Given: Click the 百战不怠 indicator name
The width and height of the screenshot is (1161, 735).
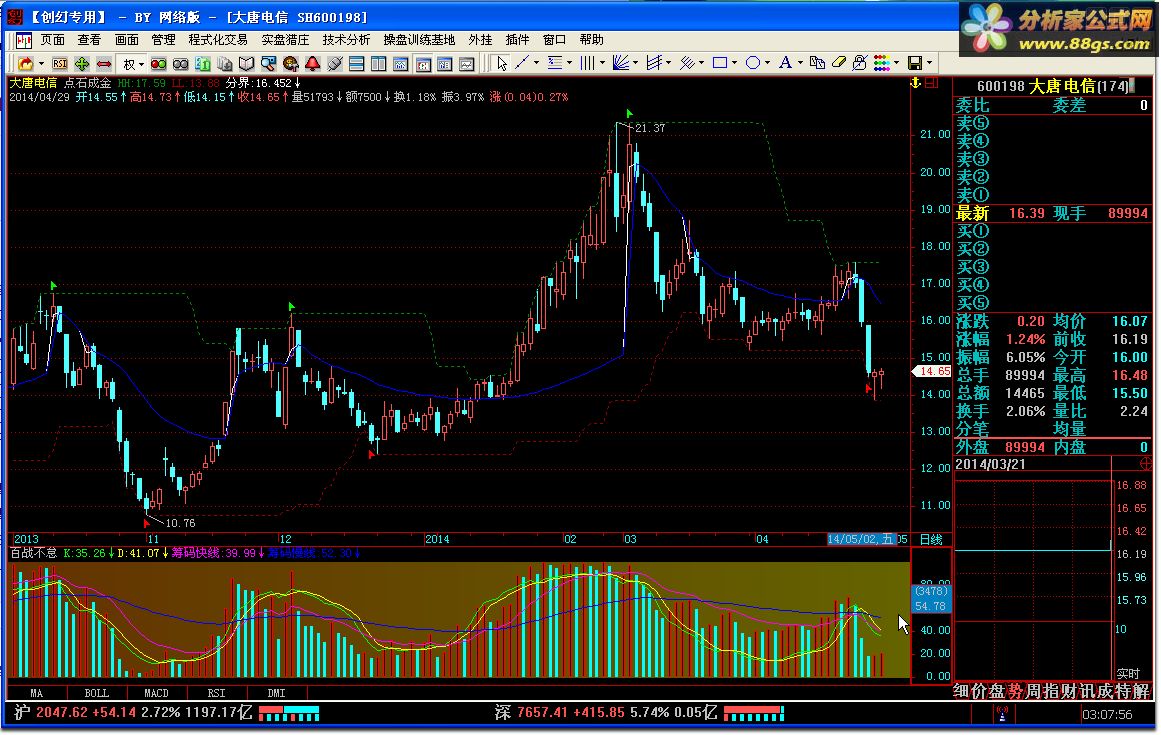Looking at the screenshot, I should [x=33, y=553].
